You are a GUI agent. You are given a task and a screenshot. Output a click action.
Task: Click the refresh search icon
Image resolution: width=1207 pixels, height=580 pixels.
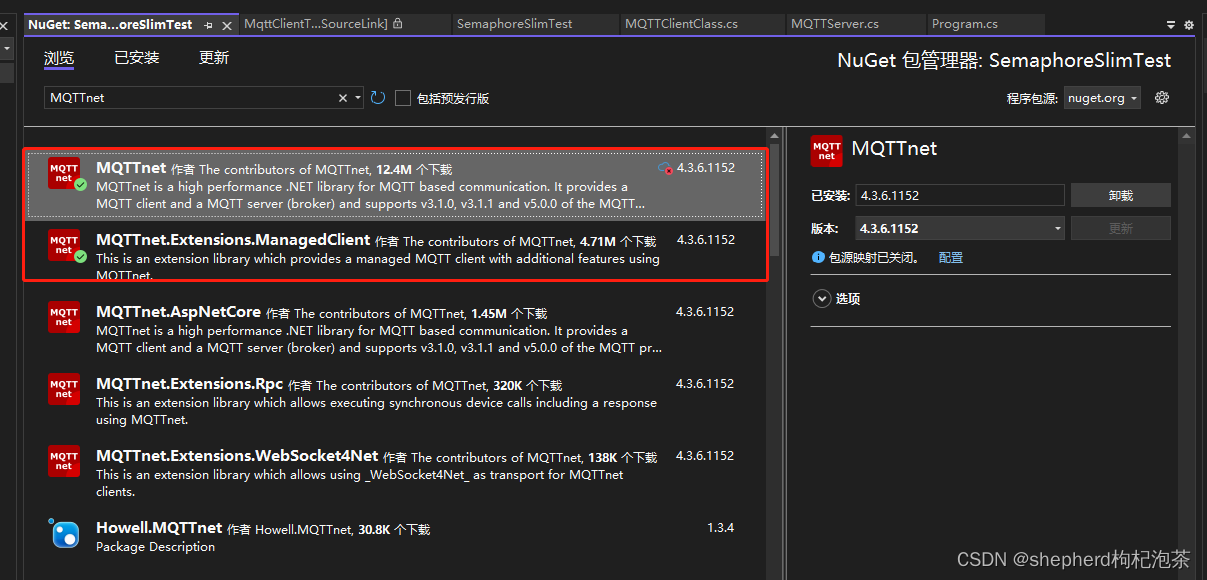click(x=377, y=97)
